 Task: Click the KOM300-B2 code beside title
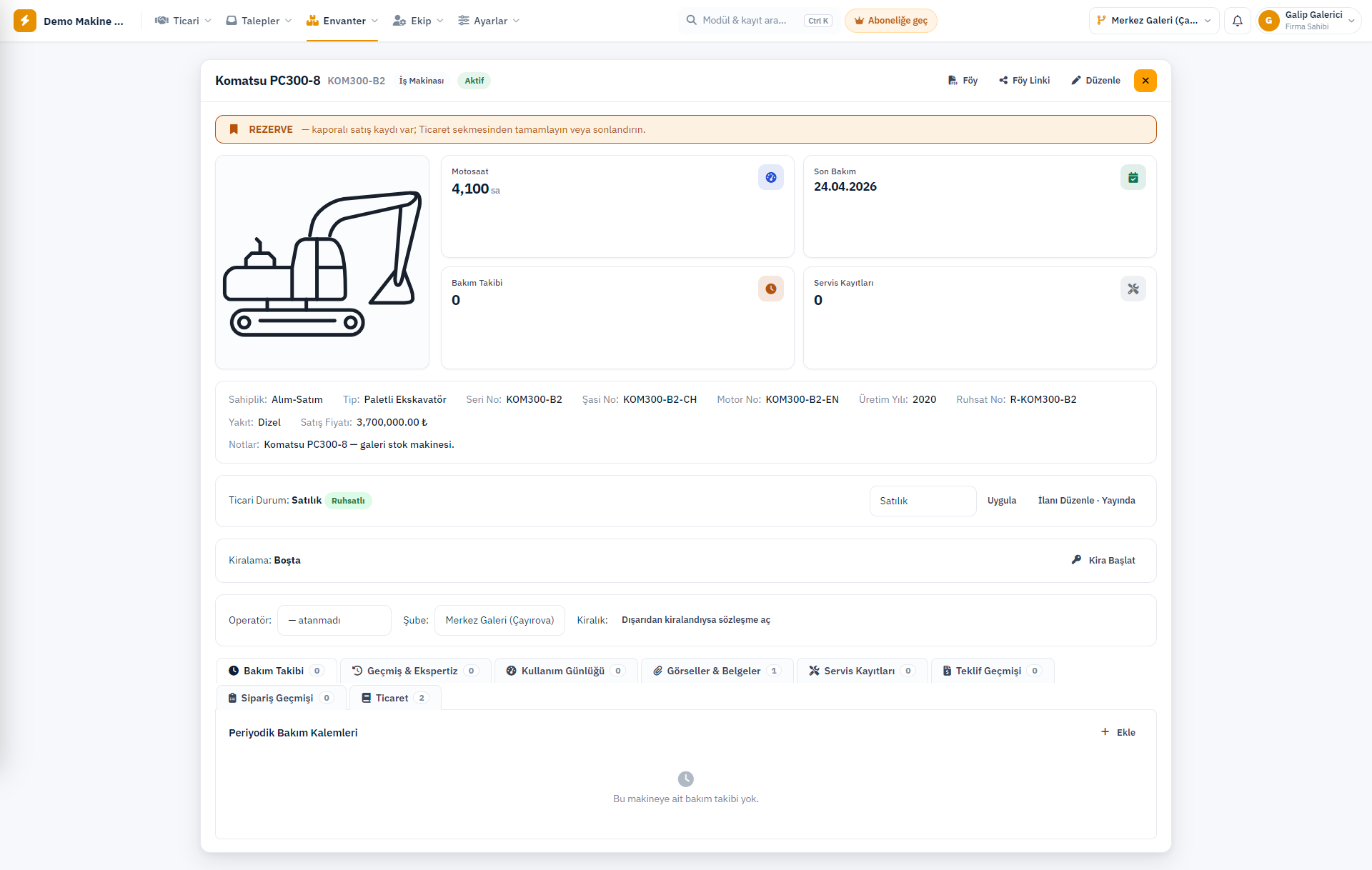pos(356,81)
